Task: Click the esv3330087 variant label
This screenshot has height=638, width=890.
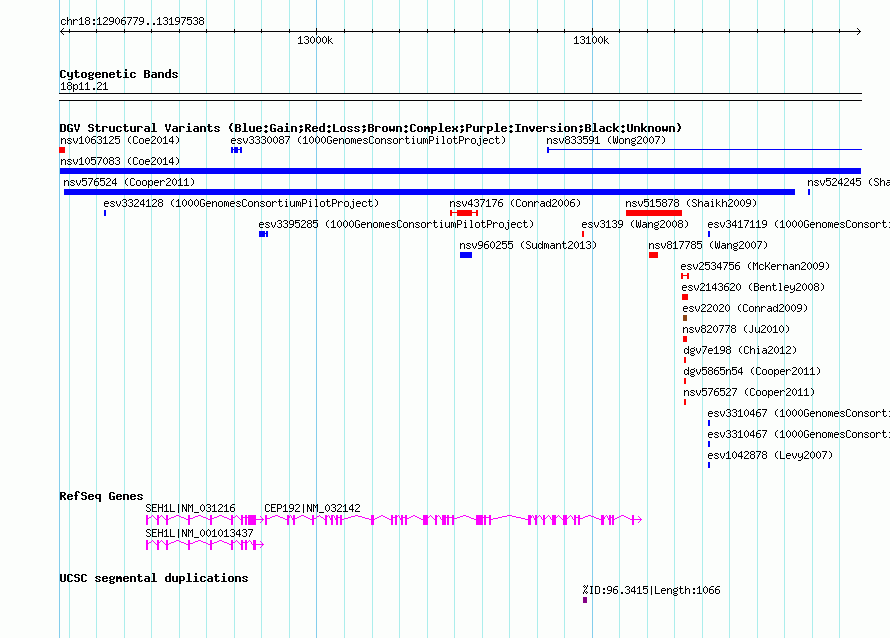Action: coord(368,140)
